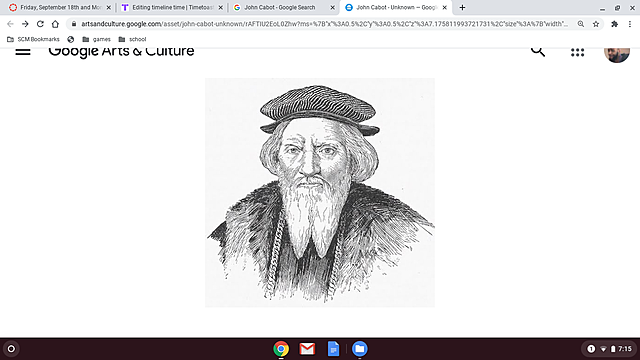
Task: Go back to the previous page
Action: click(x=10, y=24)
